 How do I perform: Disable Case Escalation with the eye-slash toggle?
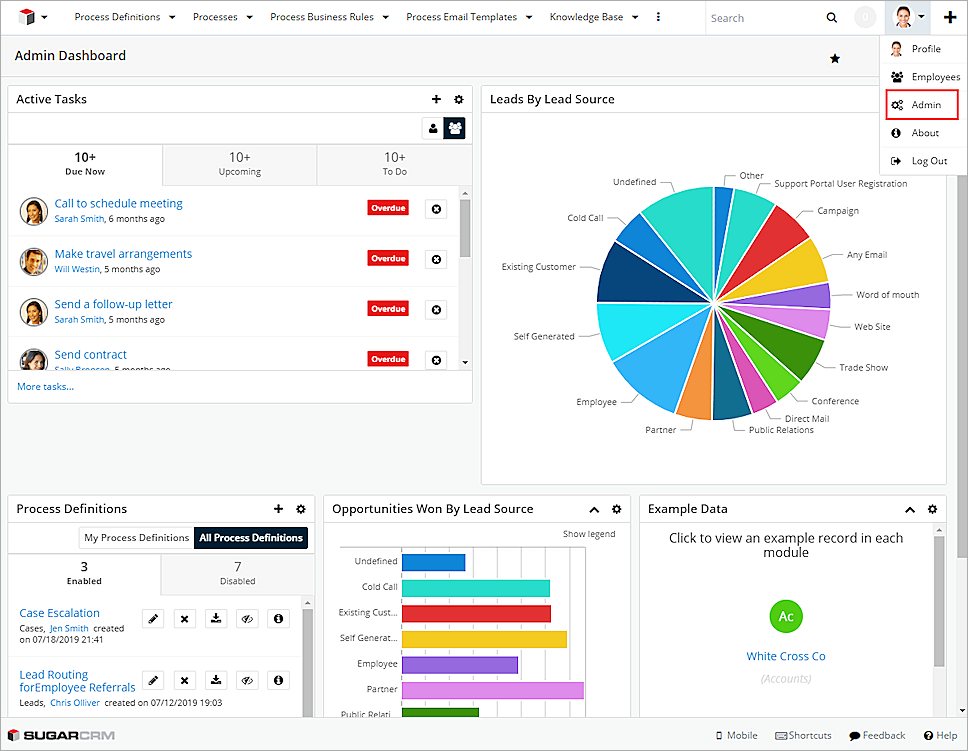247,619
